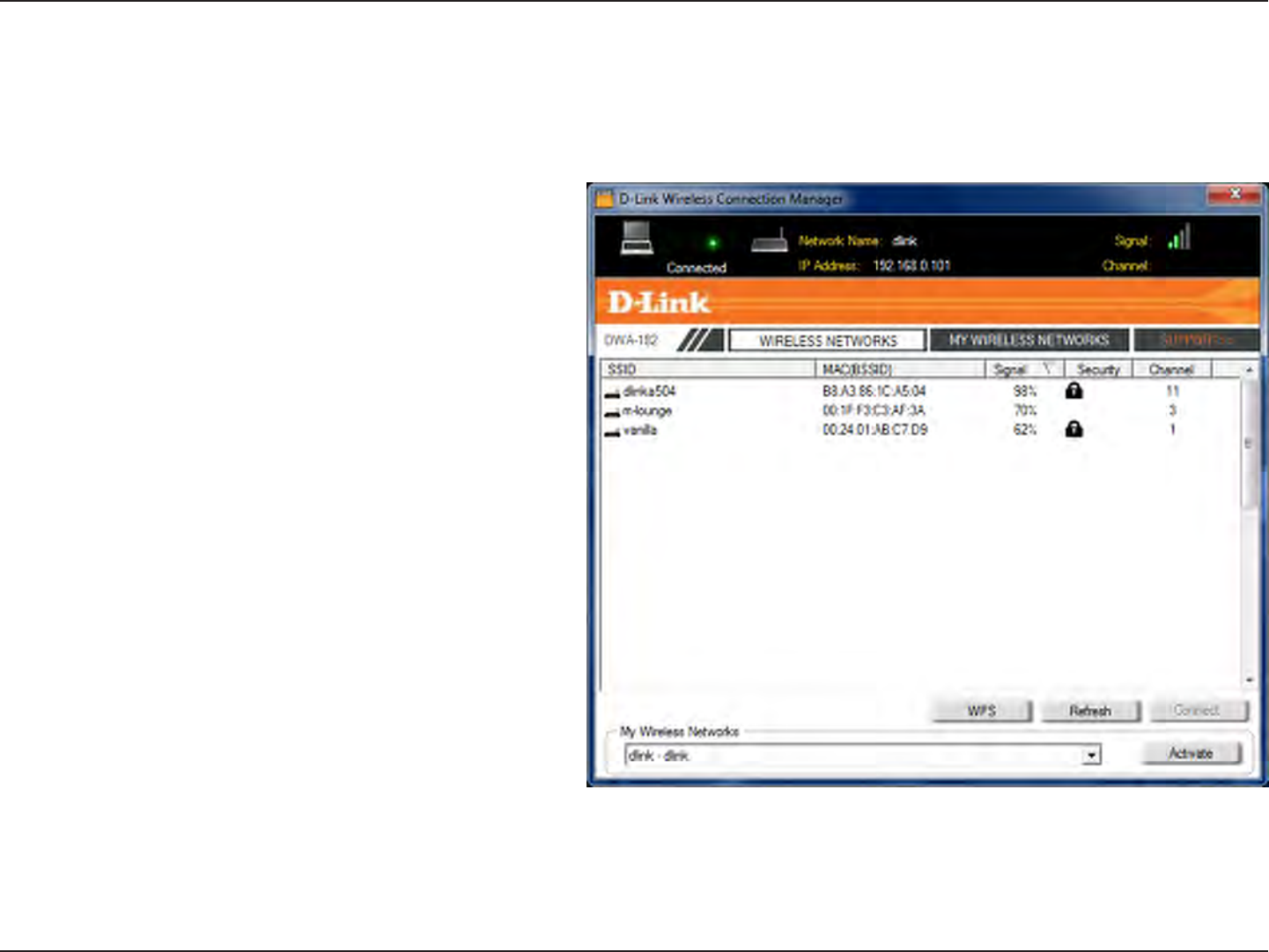This screenshot has width=1269, height=952.
Task: Select the m-lounge network name
Action: [647, 410]
